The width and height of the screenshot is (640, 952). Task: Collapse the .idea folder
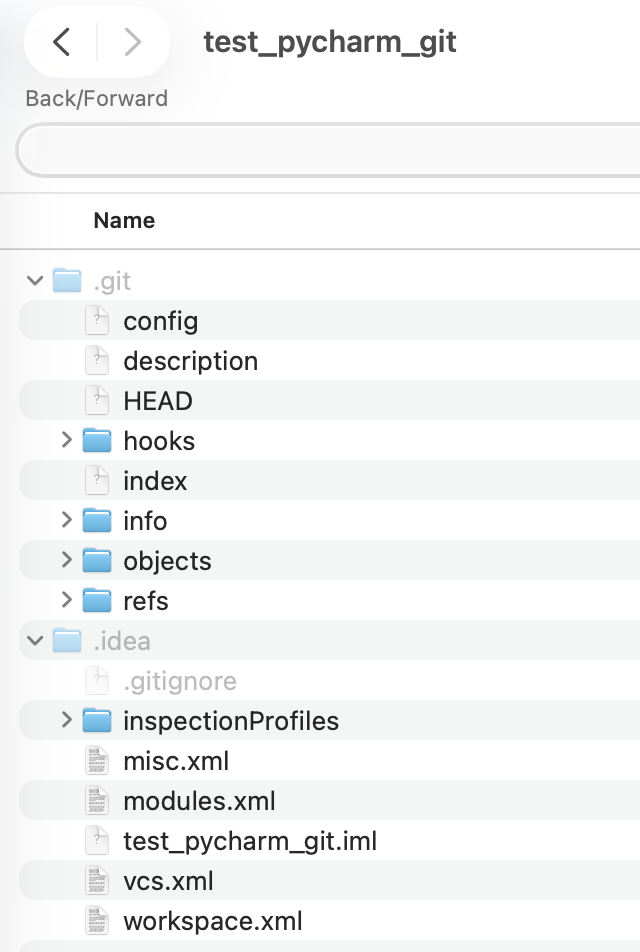[36, 641]
